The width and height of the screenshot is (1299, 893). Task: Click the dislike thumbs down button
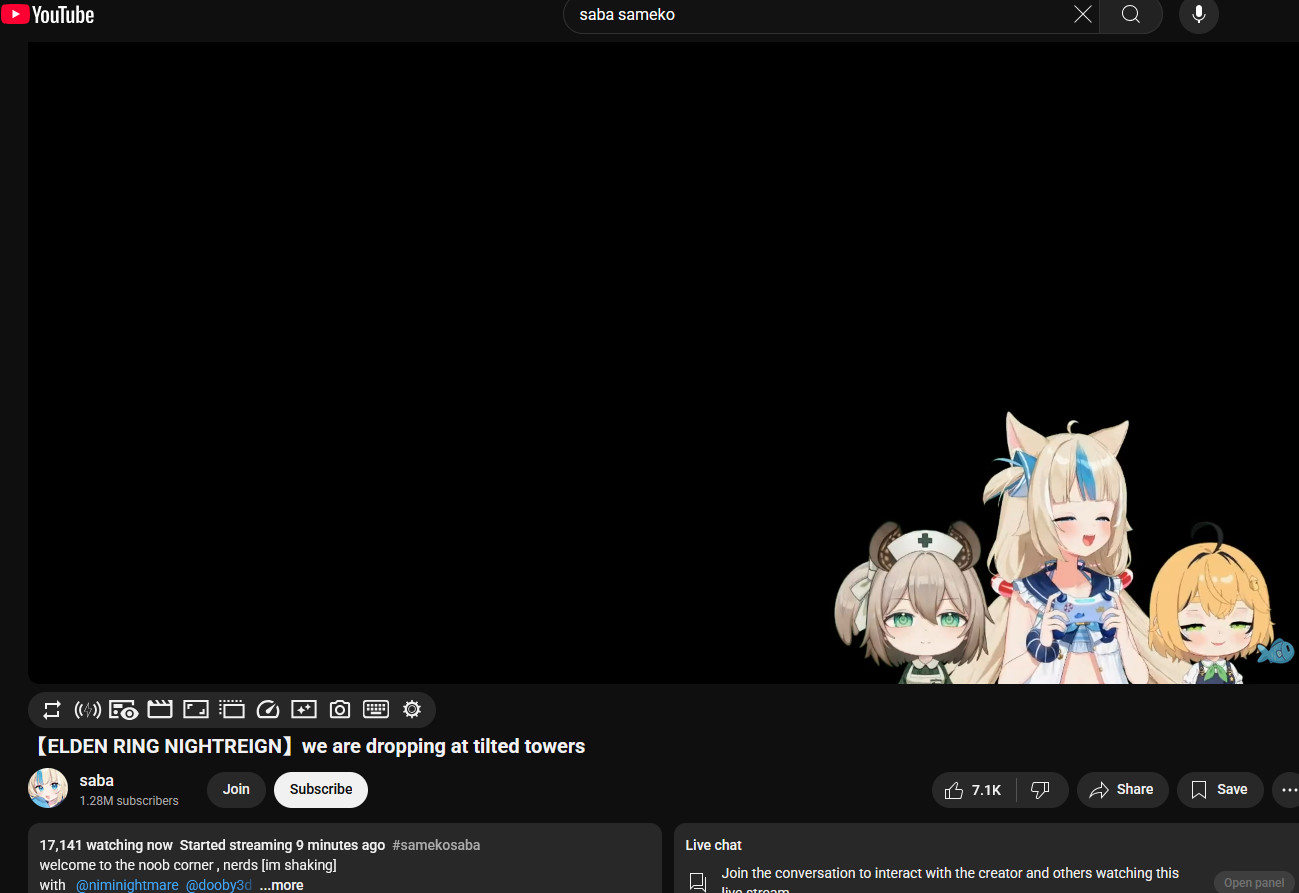coord(1041,790)
